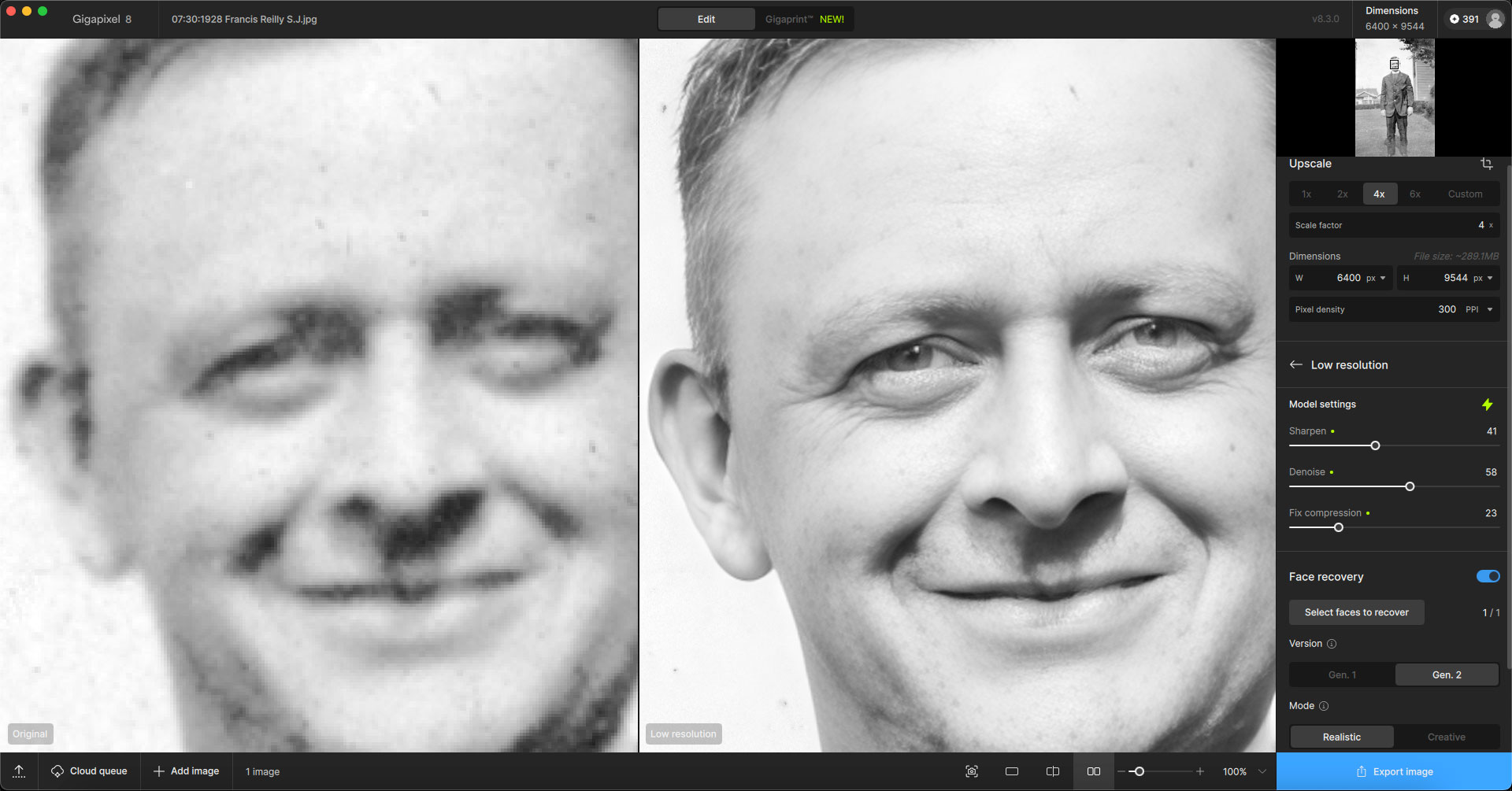The height and width of the screenshot is (791, 1512).
Task: Select the 2x upscale option
Action: 1343,194
